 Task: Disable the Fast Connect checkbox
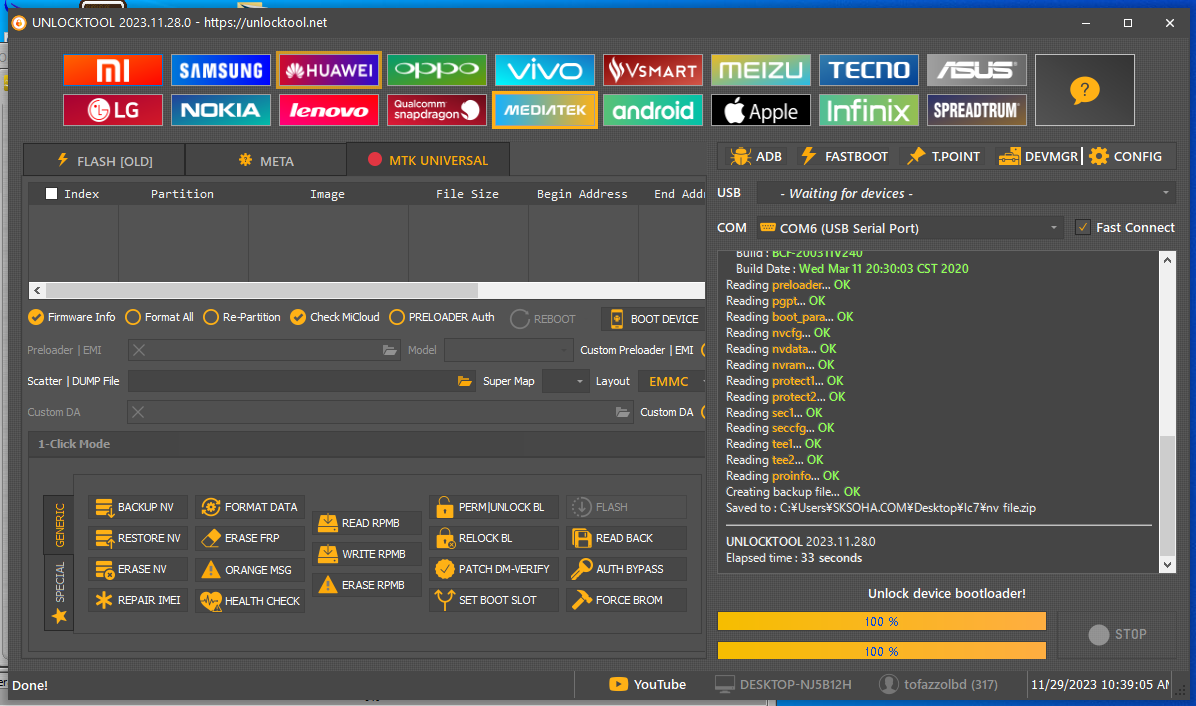click(1082, 227)
